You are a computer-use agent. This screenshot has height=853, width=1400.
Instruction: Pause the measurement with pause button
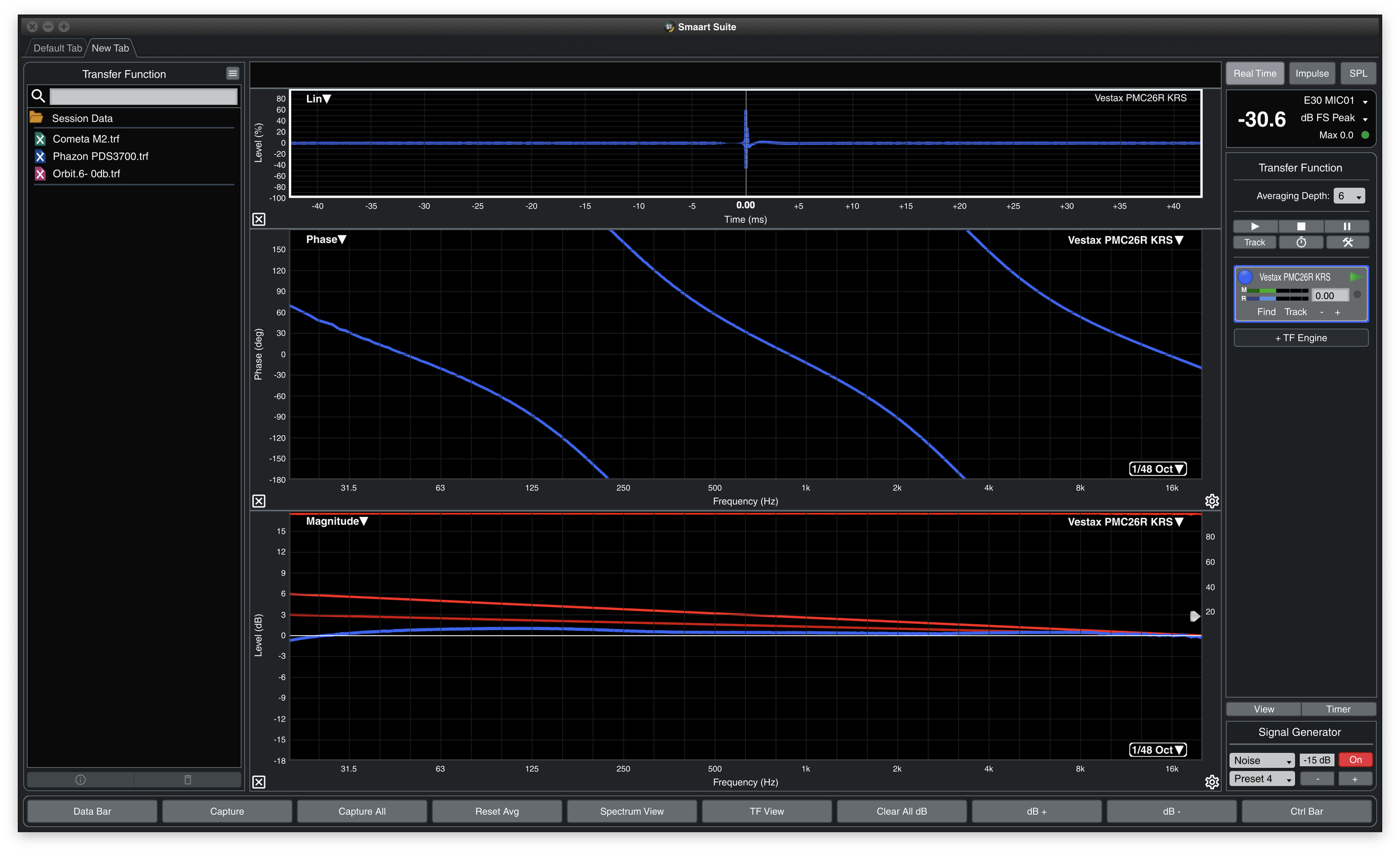tap(1347, 226)
